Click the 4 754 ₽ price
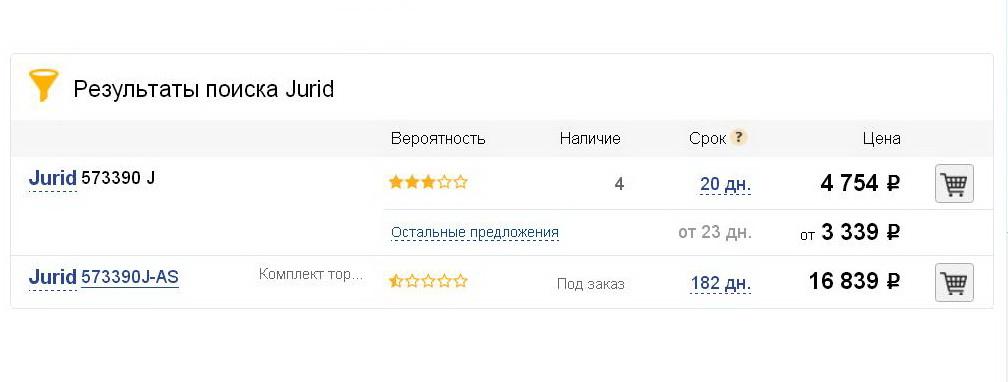Viewport: 1008px width, 382px height. pos(860,184)
